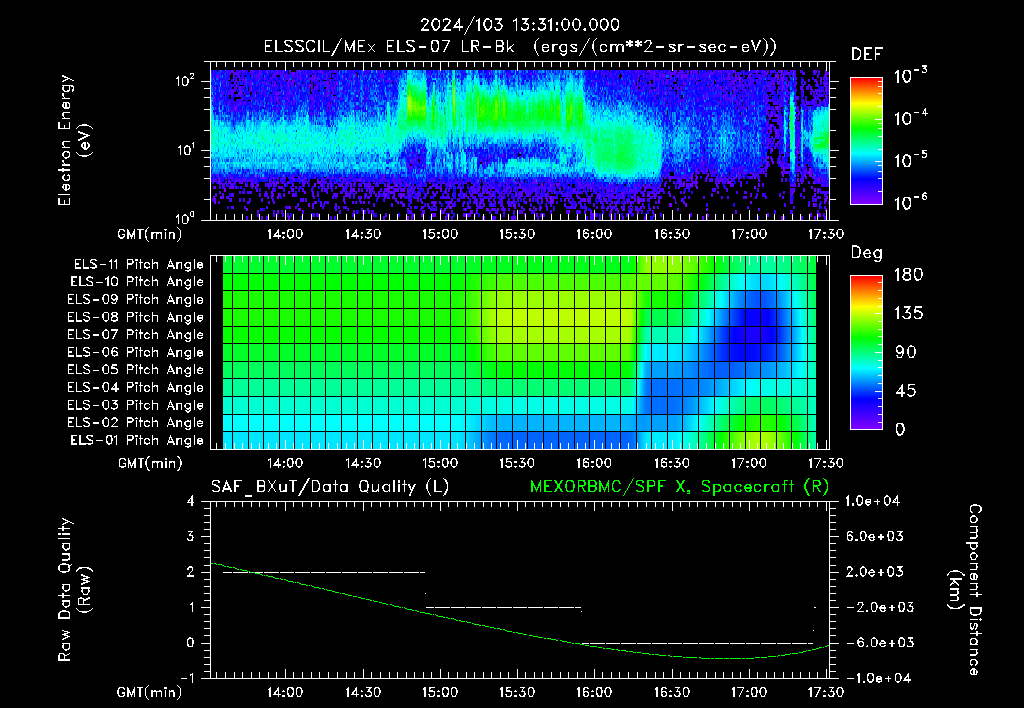
Task: Click the 15:30 tick under the pitch angle panel
Action: 517,463
